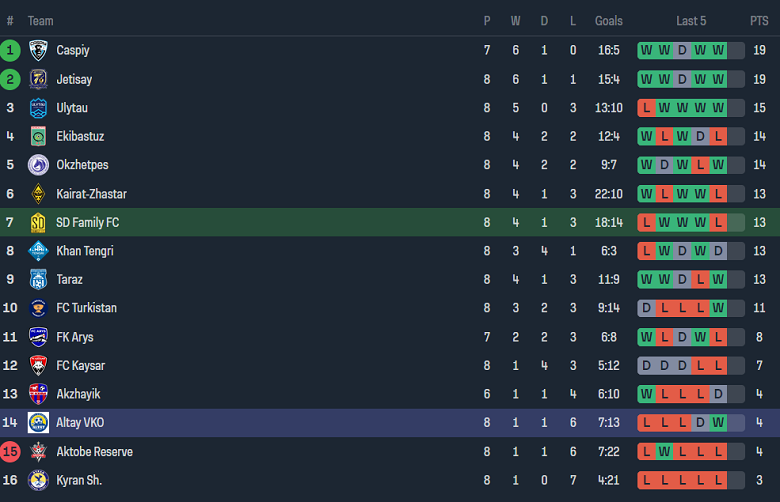Image resolution: width=780 pixels, height=502 pixels.
Task: Click the red position 15 relegation marker
Action: coord(10,452)
